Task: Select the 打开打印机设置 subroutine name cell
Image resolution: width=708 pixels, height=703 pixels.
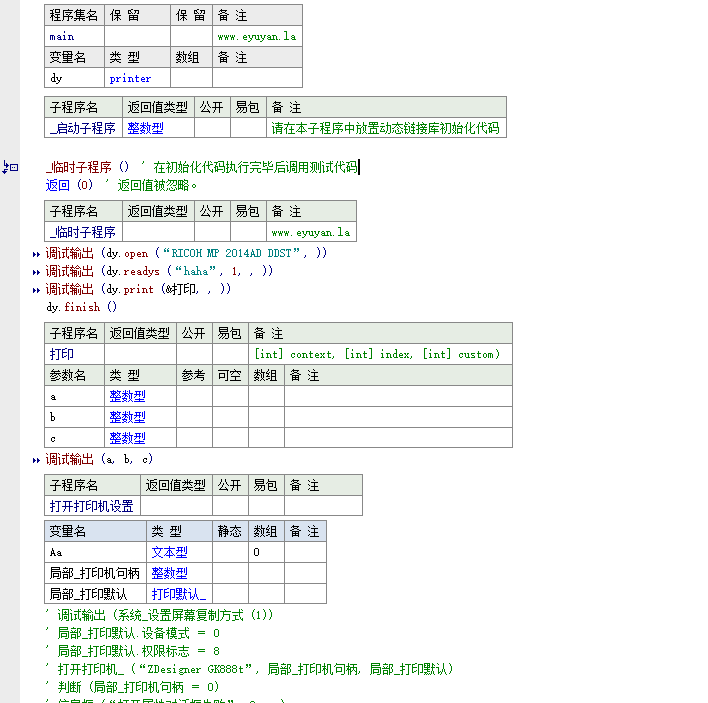Action: click(91, 506)
